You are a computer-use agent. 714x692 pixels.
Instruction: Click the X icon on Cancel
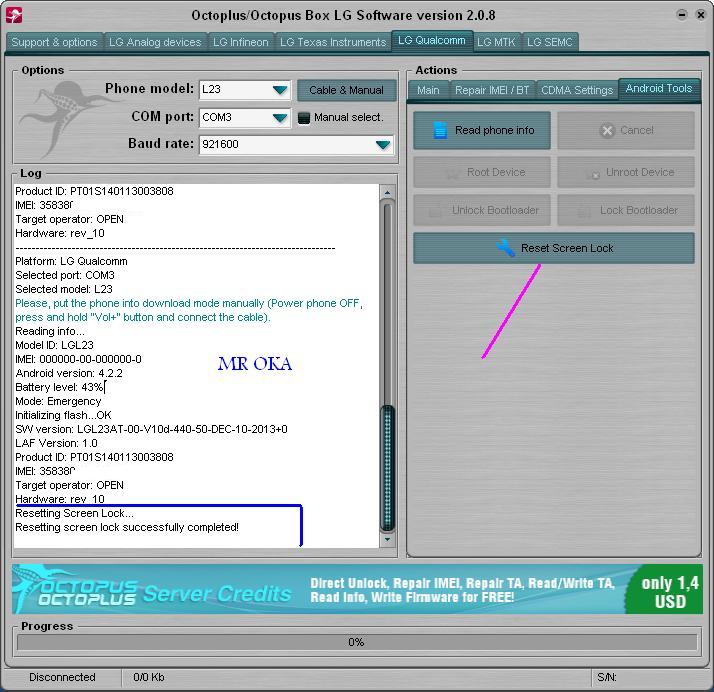tap(607, 131)
